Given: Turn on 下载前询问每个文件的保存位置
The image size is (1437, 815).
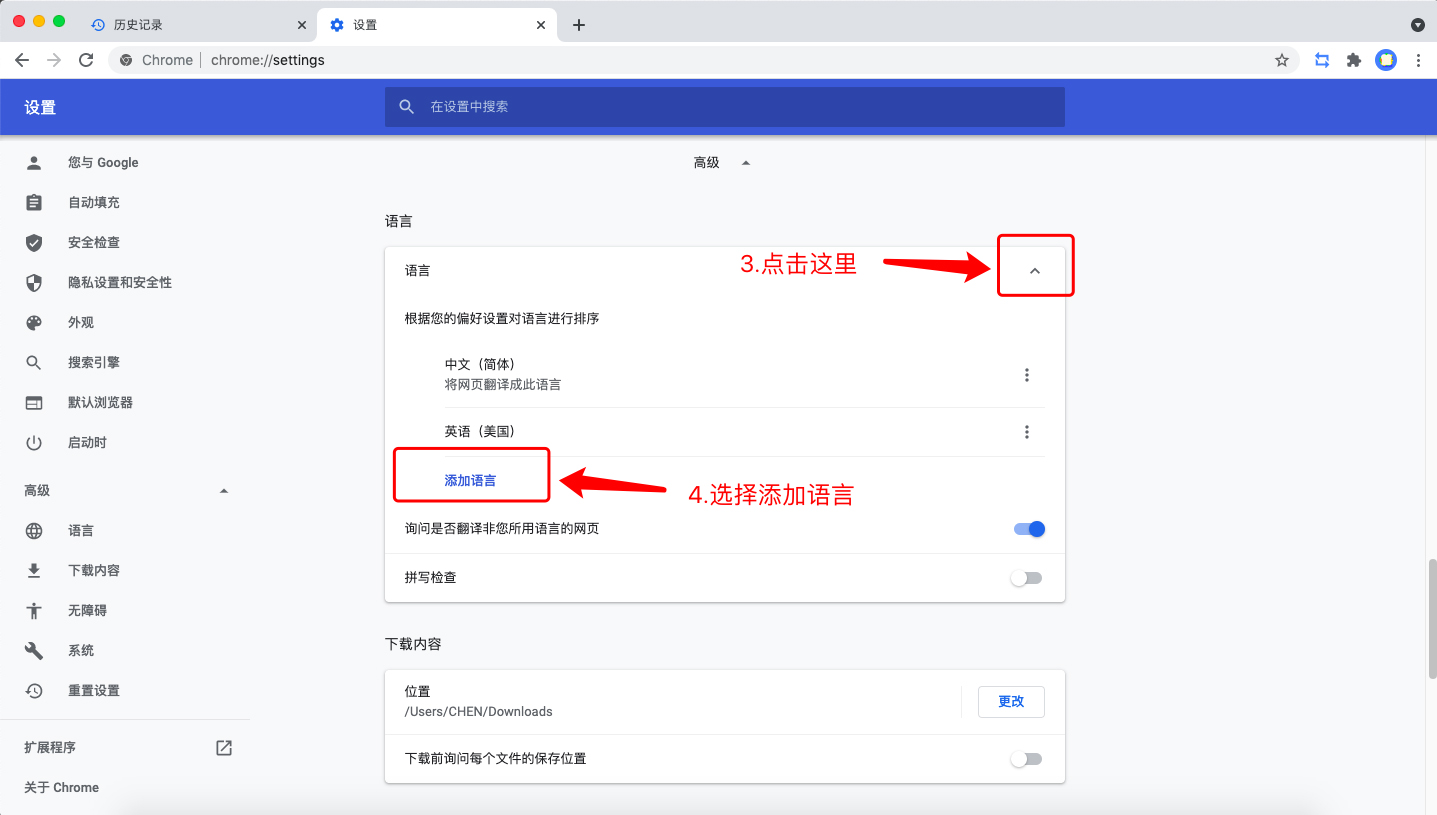Looking at the screenshot, I should pos(1026,759).
